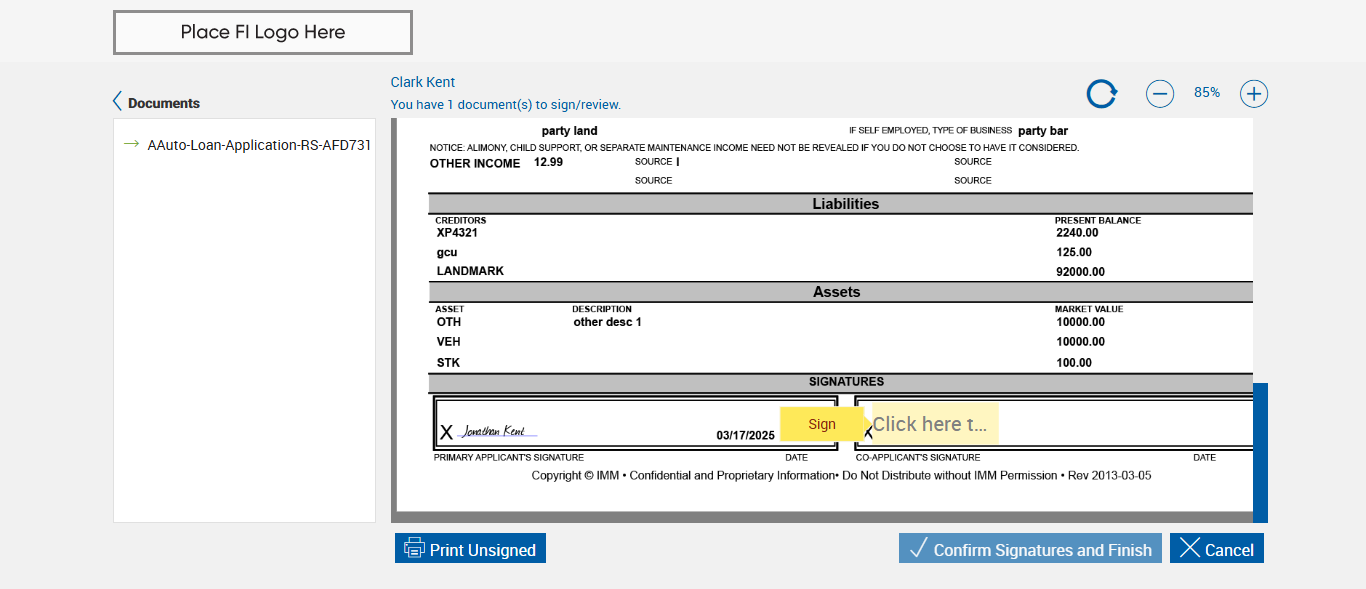Click the PRIMARY APPLICANT'S SIGNATURE label
Viewport: 1366px width, 589px height.
pyautogui.click(x=508, y=458)
